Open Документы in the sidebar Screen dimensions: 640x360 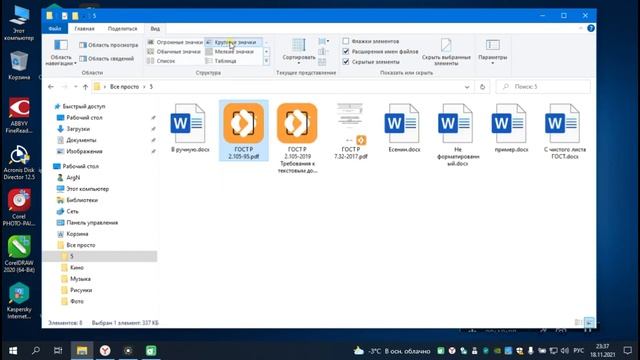pyautogui.click(x=81, y=140)
